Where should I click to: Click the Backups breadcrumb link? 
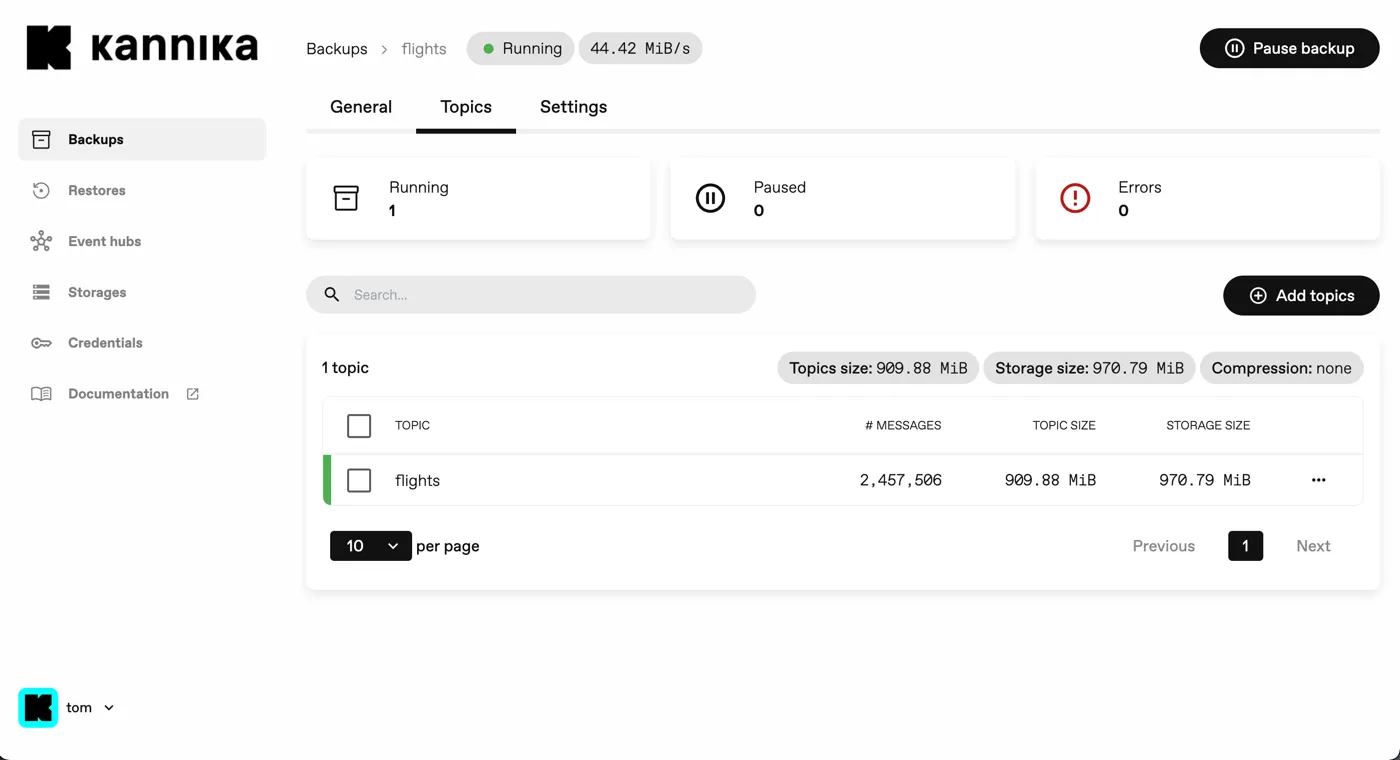point(337,49)
